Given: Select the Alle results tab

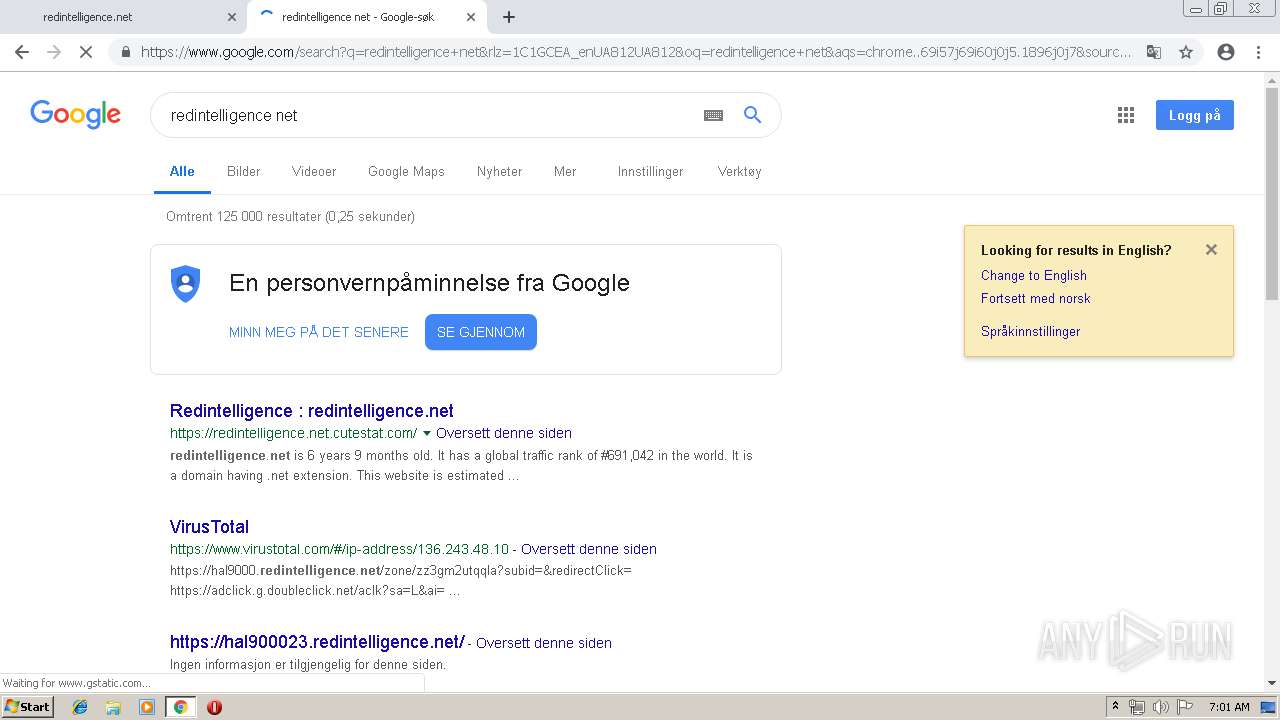Looking at the screenshot, I should pos(182,171).
